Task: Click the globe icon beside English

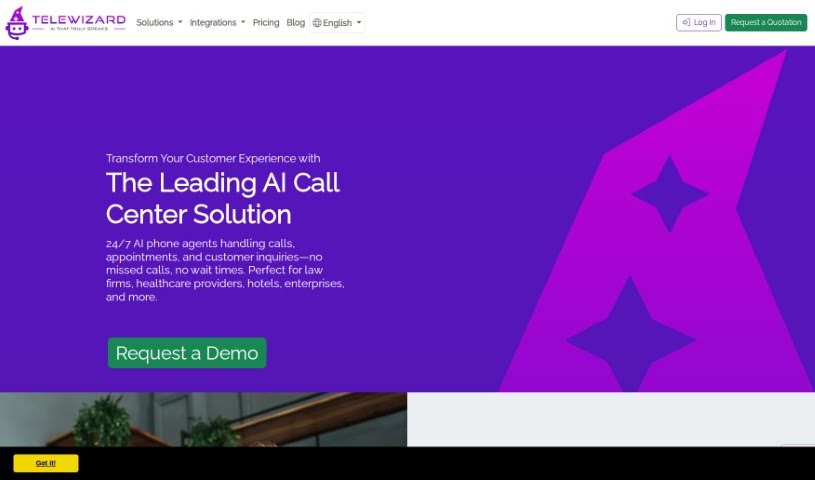Action: click(x=317, y=23)
